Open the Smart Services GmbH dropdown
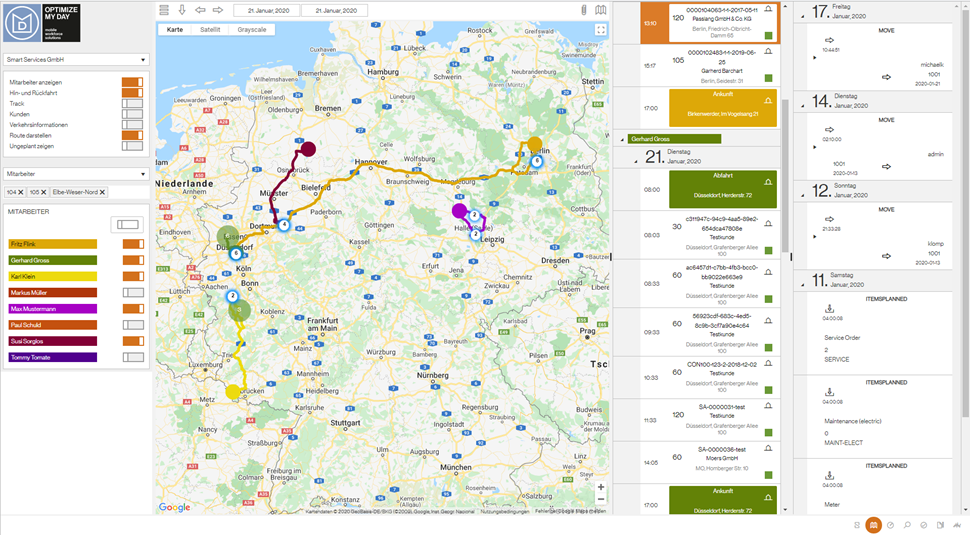This screenshot has width=970, height=535. pos(76,60)
